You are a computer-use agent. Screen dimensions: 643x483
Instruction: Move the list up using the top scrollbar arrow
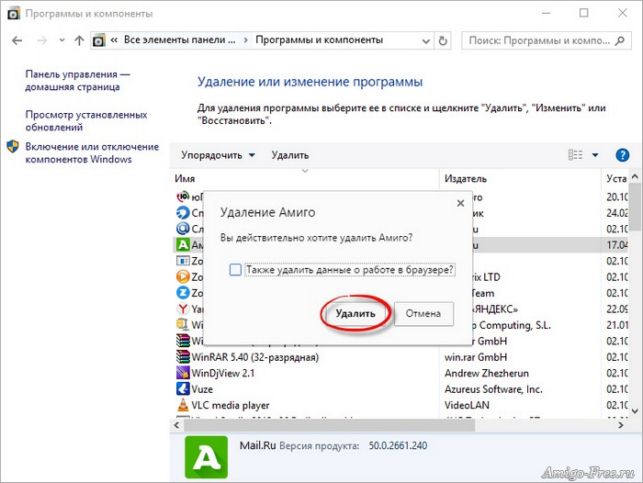tap(635, 176)
